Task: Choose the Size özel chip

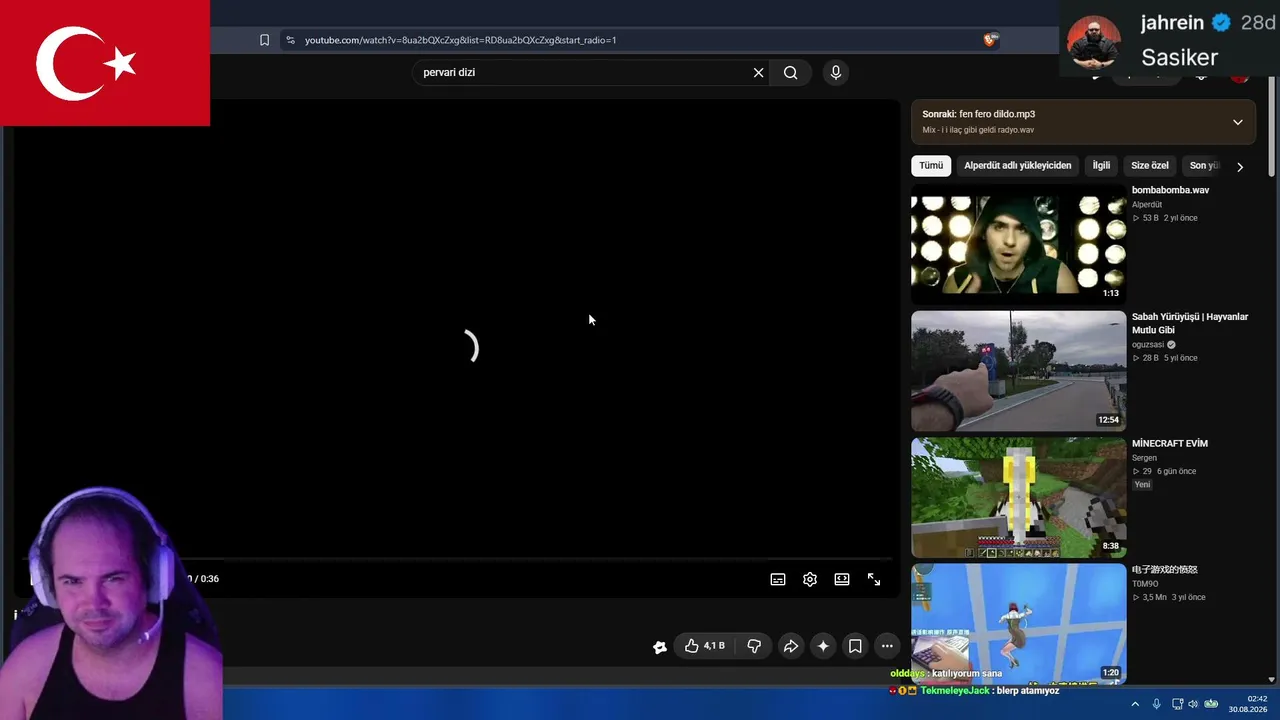Action: click(x=1150, y=166)
